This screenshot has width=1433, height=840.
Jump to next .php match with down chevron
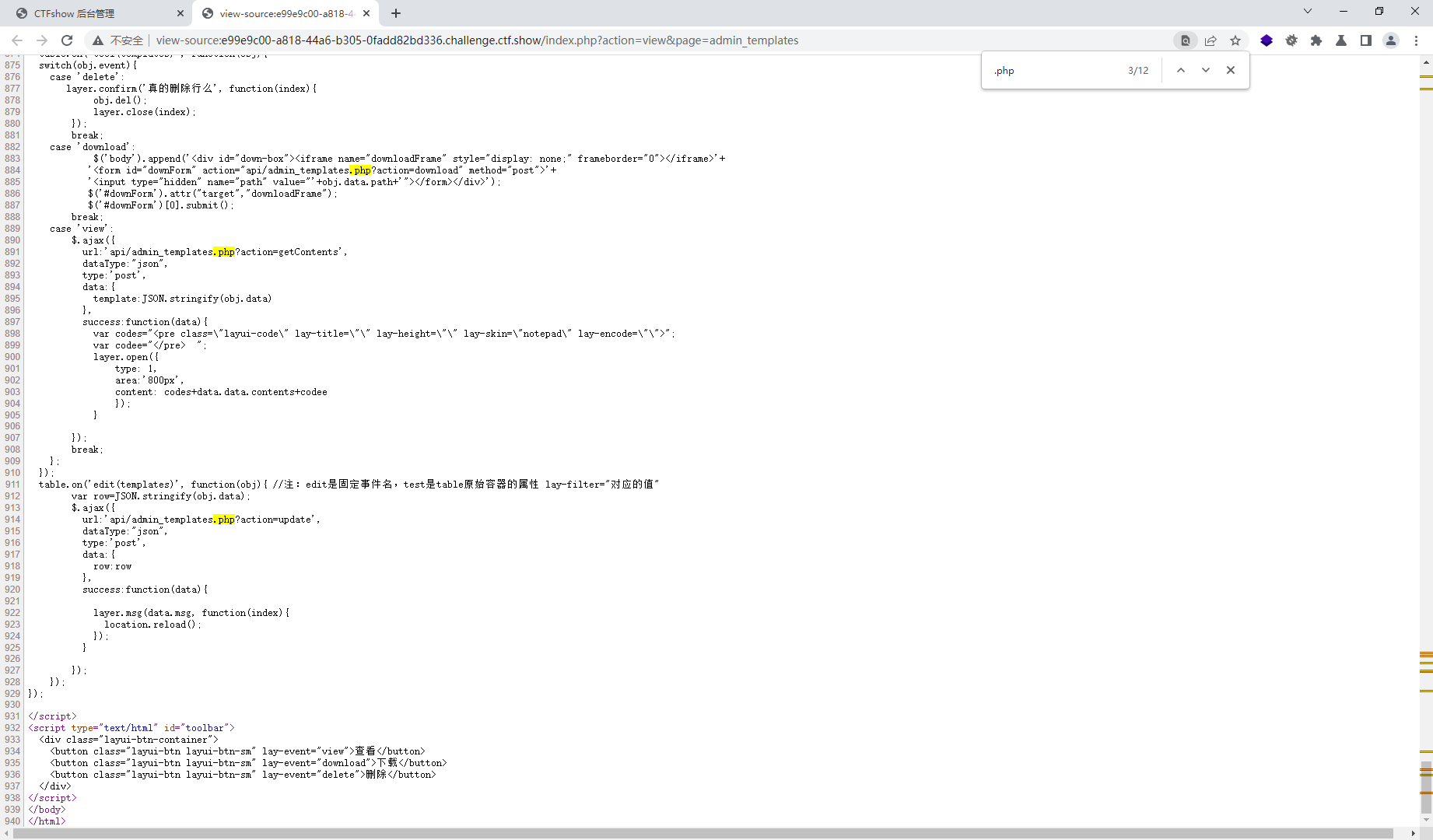[x=1206, y=70]
